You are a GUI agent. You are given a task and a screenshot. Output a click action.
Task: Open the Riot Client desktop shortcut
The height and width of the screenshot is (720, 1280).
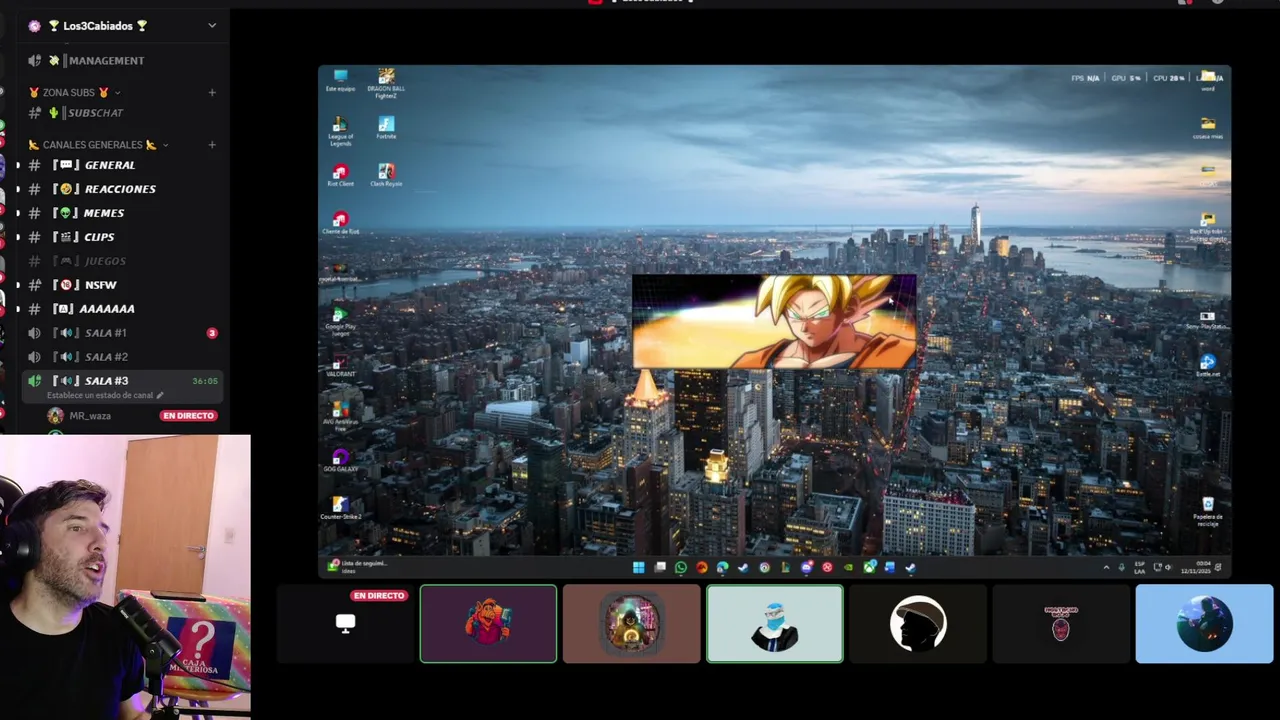[340, 176]
